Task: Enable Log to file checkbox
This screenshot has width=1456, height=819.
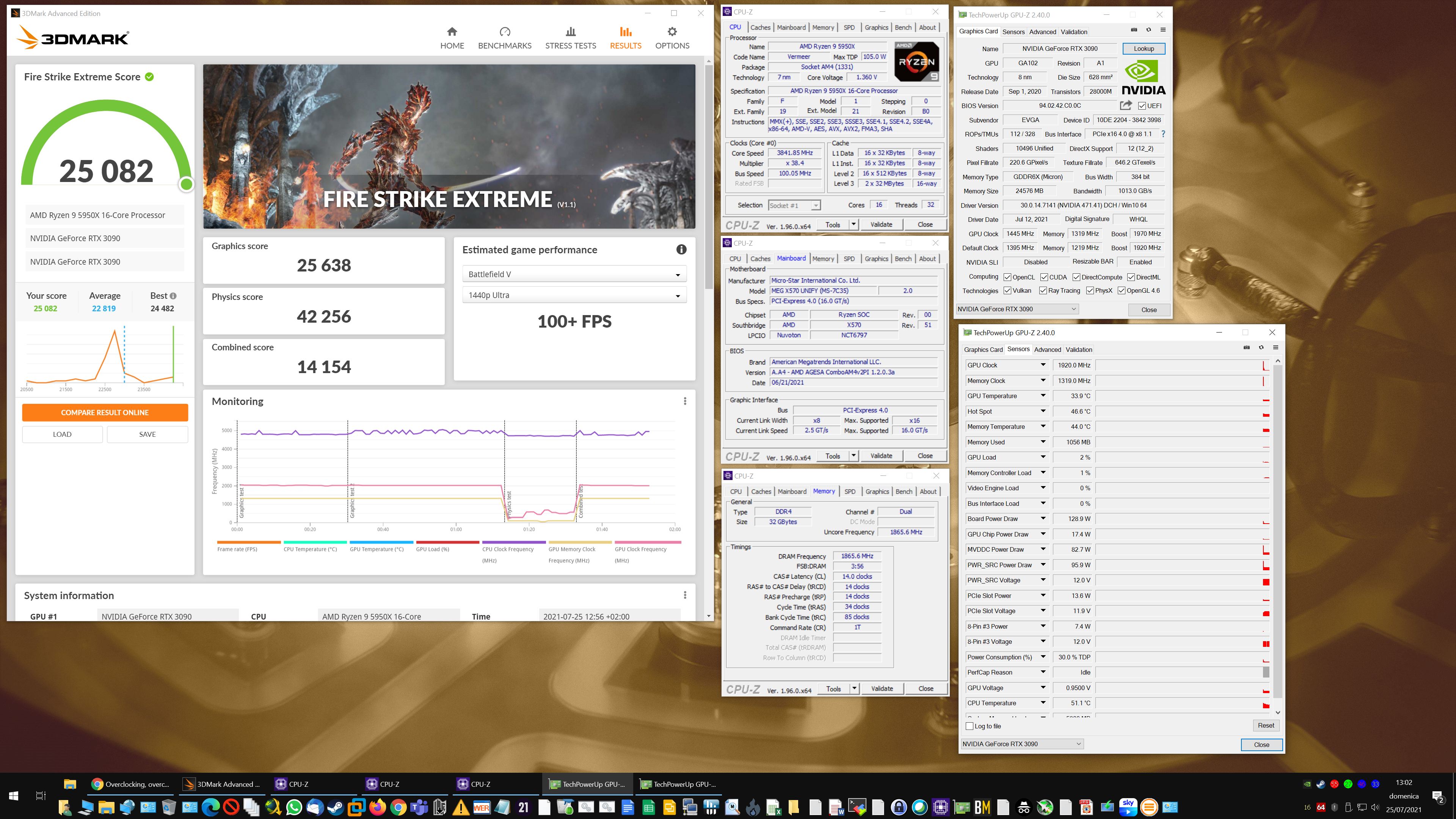Action: [x=970, y=726]
